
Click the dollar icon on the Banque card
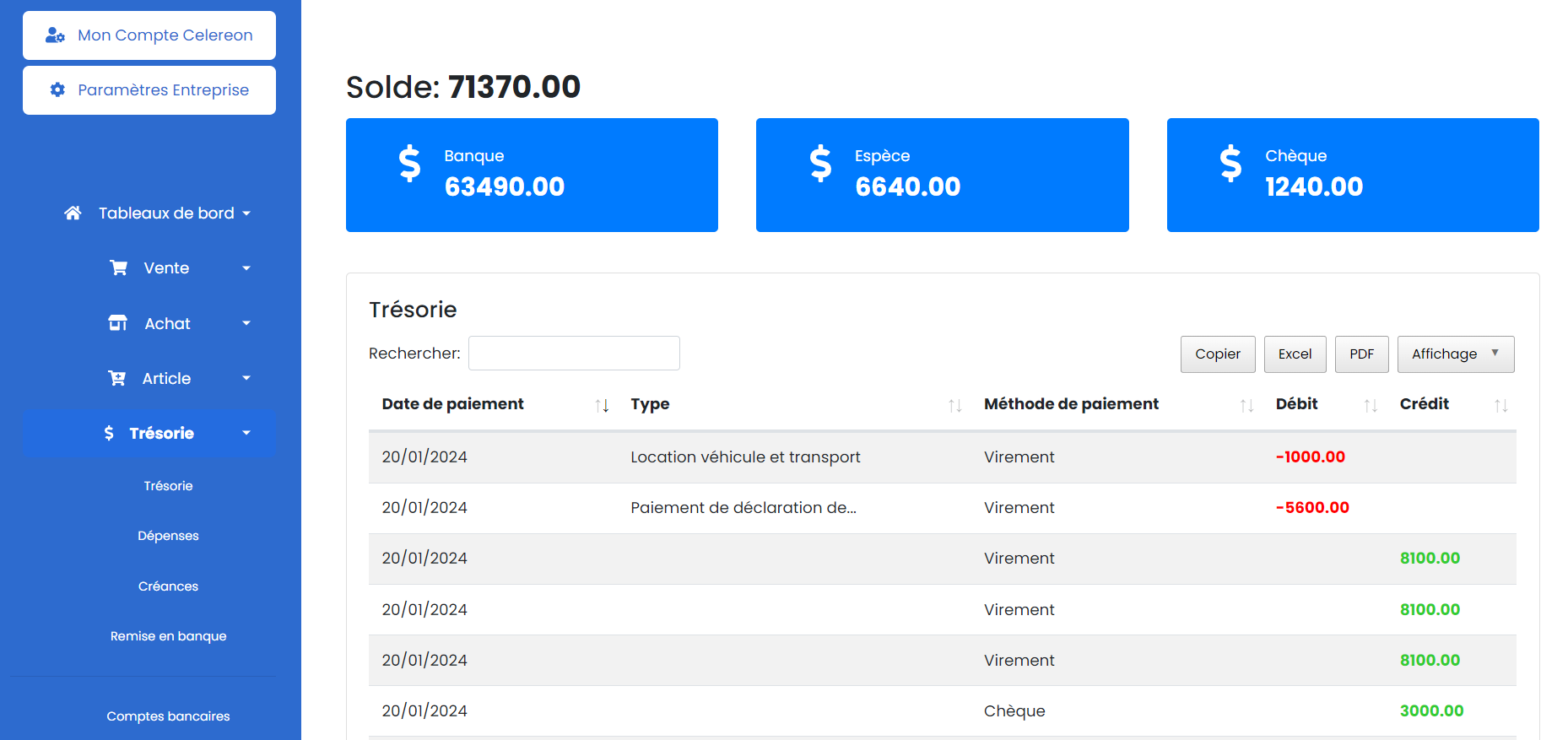point(410,164)
